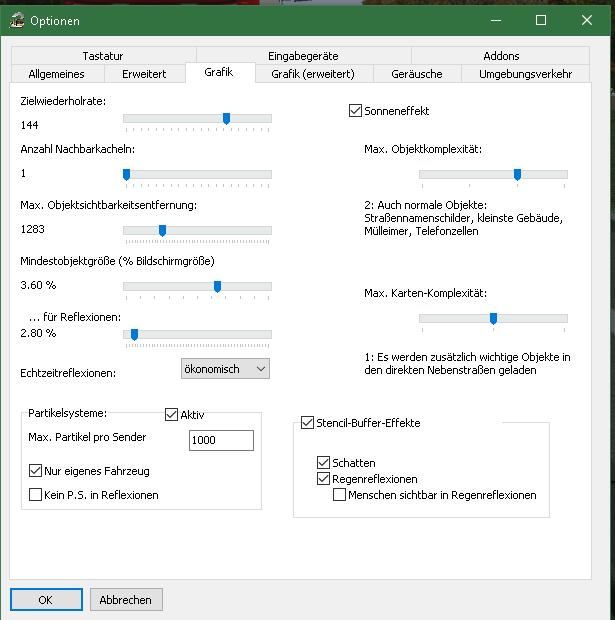Enable Menschen sichtbar in Regenreflexionen
615x620 pixels.
(339, 495)
